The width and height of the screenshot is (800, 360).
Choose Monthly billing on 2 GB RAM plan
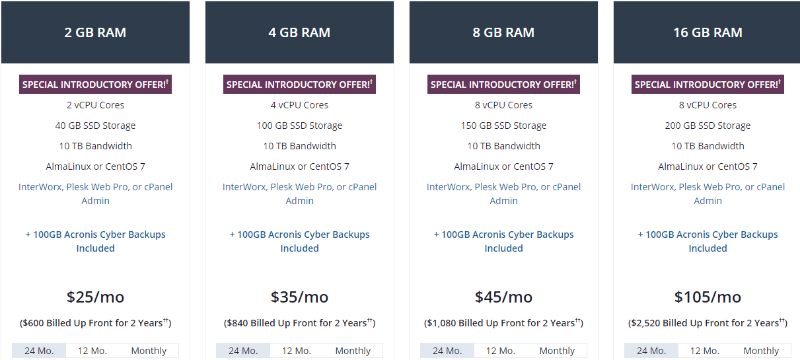148,351
